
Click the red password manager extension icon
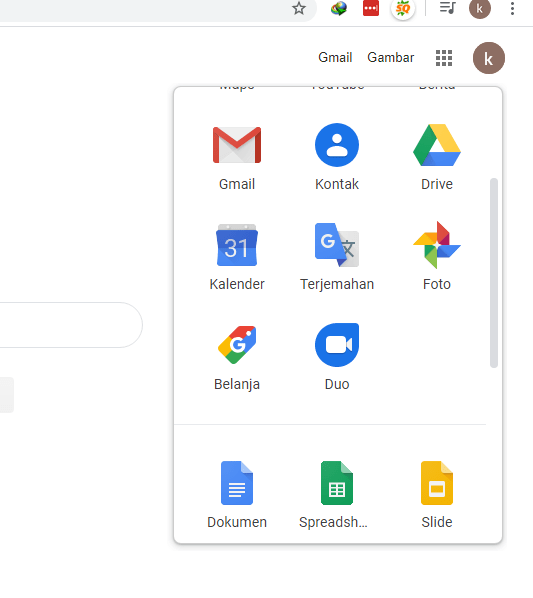tap(371, 8)
